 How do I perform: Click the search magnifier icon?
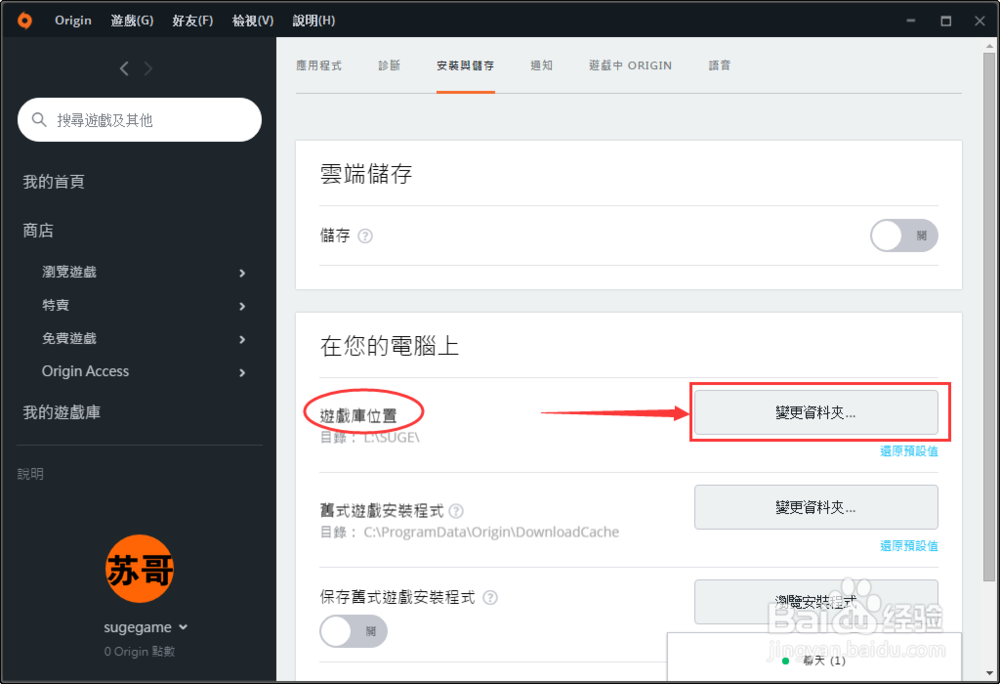point(39,120)
